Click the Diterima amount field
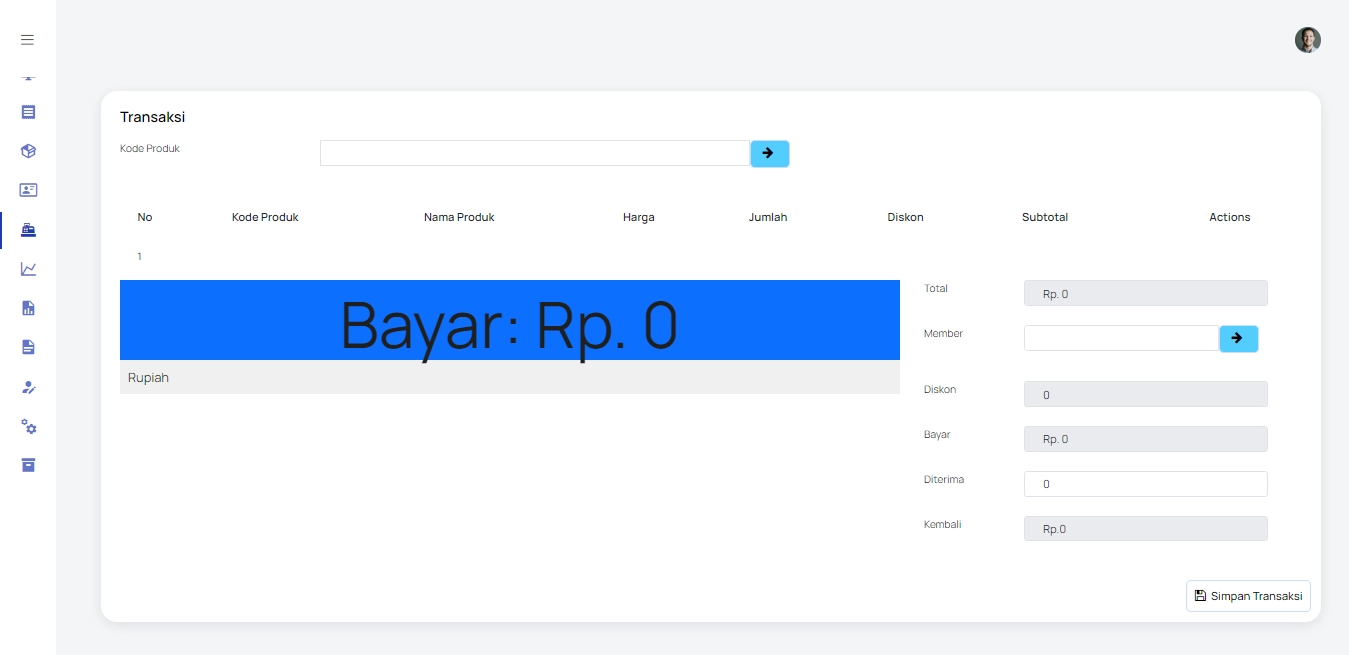Screen dimensions: 1349x655 point(1146,484)
